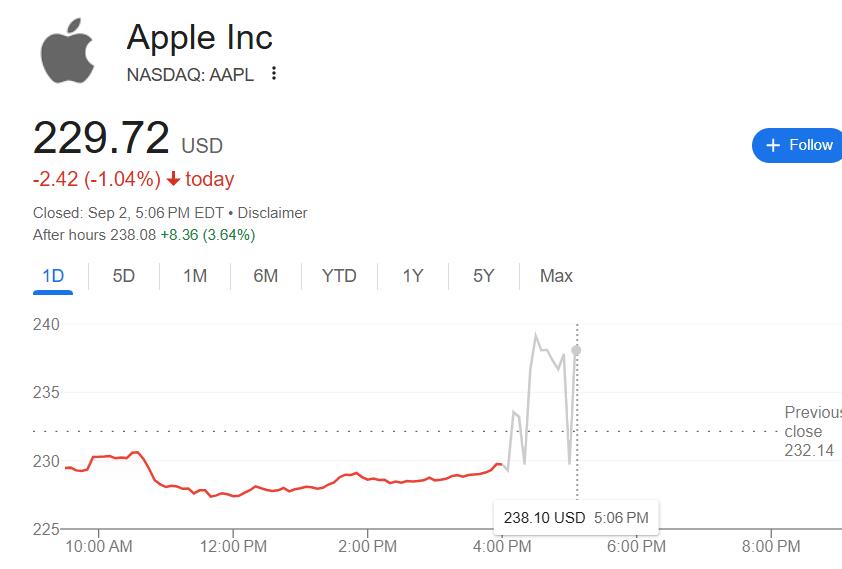Click the red down arrow icon

173,180
